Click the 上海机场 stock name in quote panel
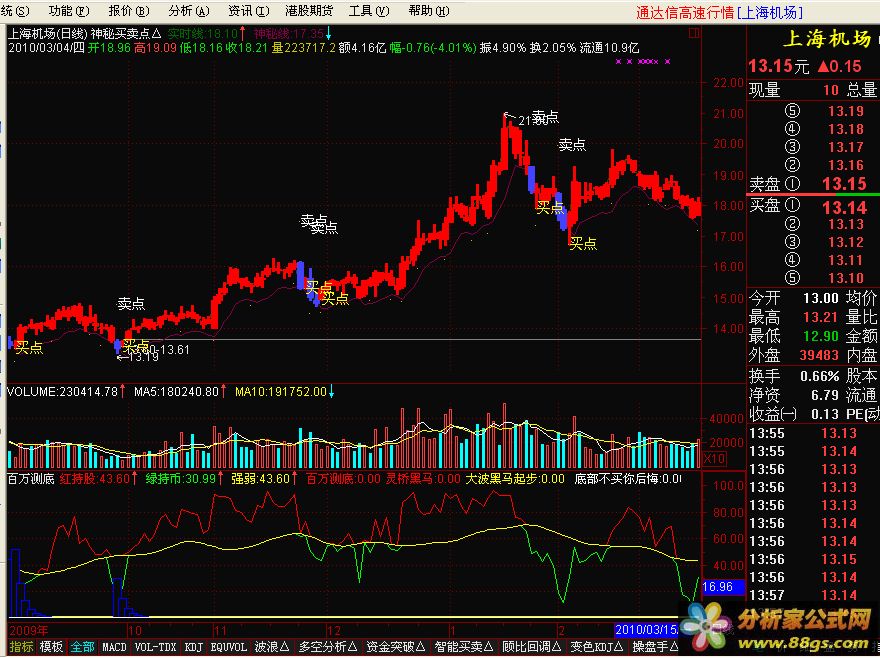Screen dimensions: 880x658 pos(827,39)
